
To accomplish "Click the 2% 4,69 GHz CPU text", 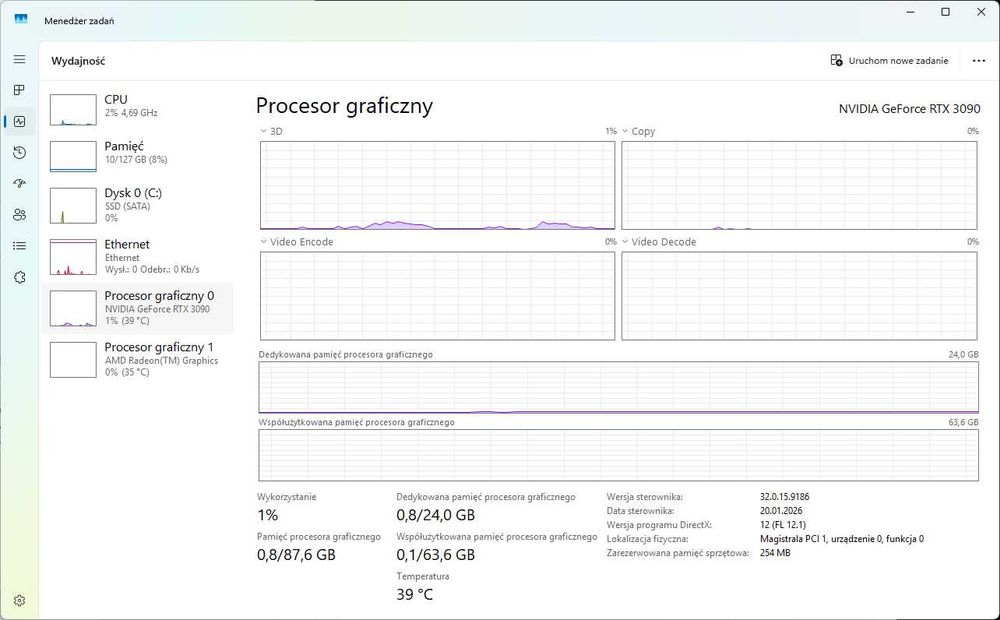I will (131, 113).
